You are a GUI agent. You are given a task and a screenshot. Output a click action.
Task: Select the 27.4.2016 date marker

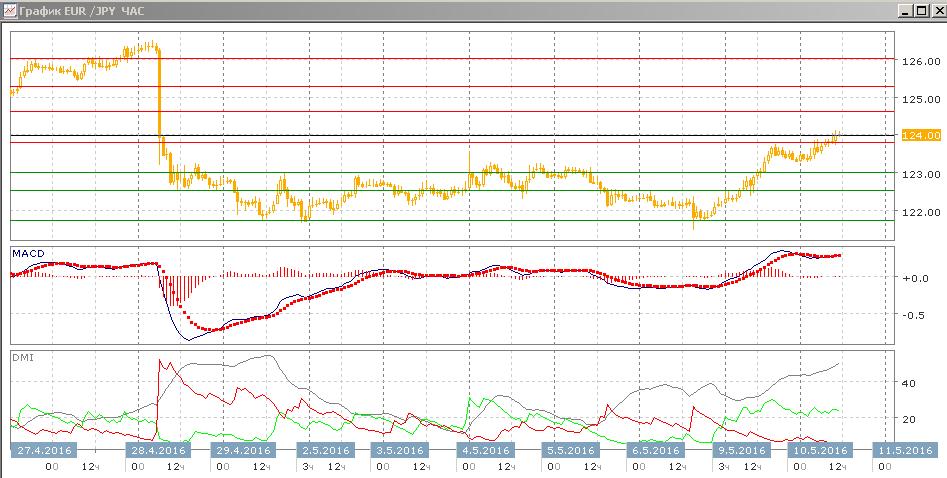point(43,450)
